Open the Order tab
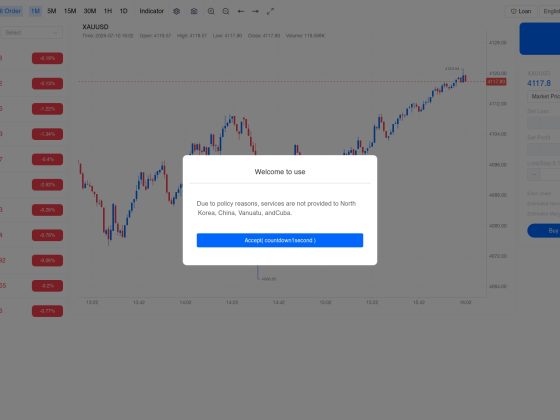 tap(11, 11)
